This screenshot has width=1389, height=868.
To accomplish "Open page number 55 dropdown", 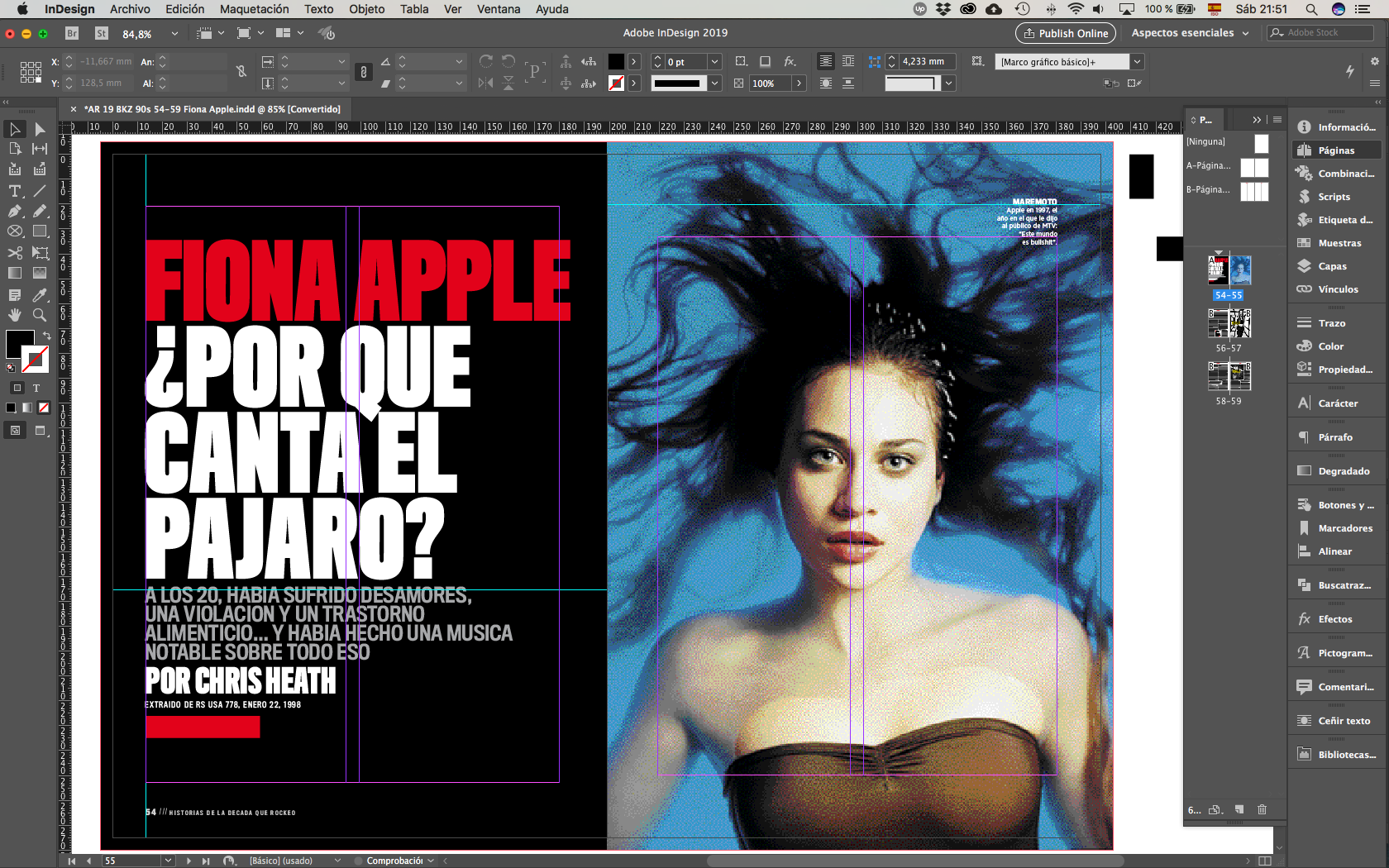I will coord(169,861).
